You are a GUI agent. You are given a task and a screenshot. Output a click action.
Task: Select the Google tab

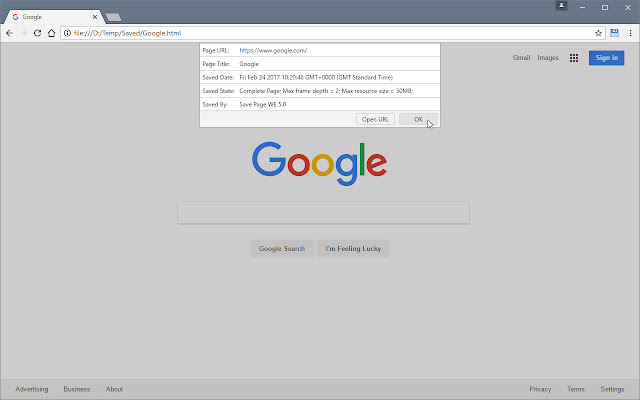coord(53,17)
